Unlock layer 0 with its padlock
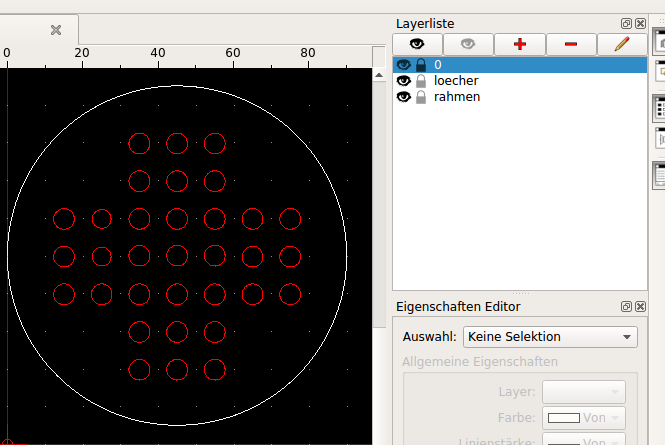The height and width of the screenshot is (445, 665). tap(421, 65)
